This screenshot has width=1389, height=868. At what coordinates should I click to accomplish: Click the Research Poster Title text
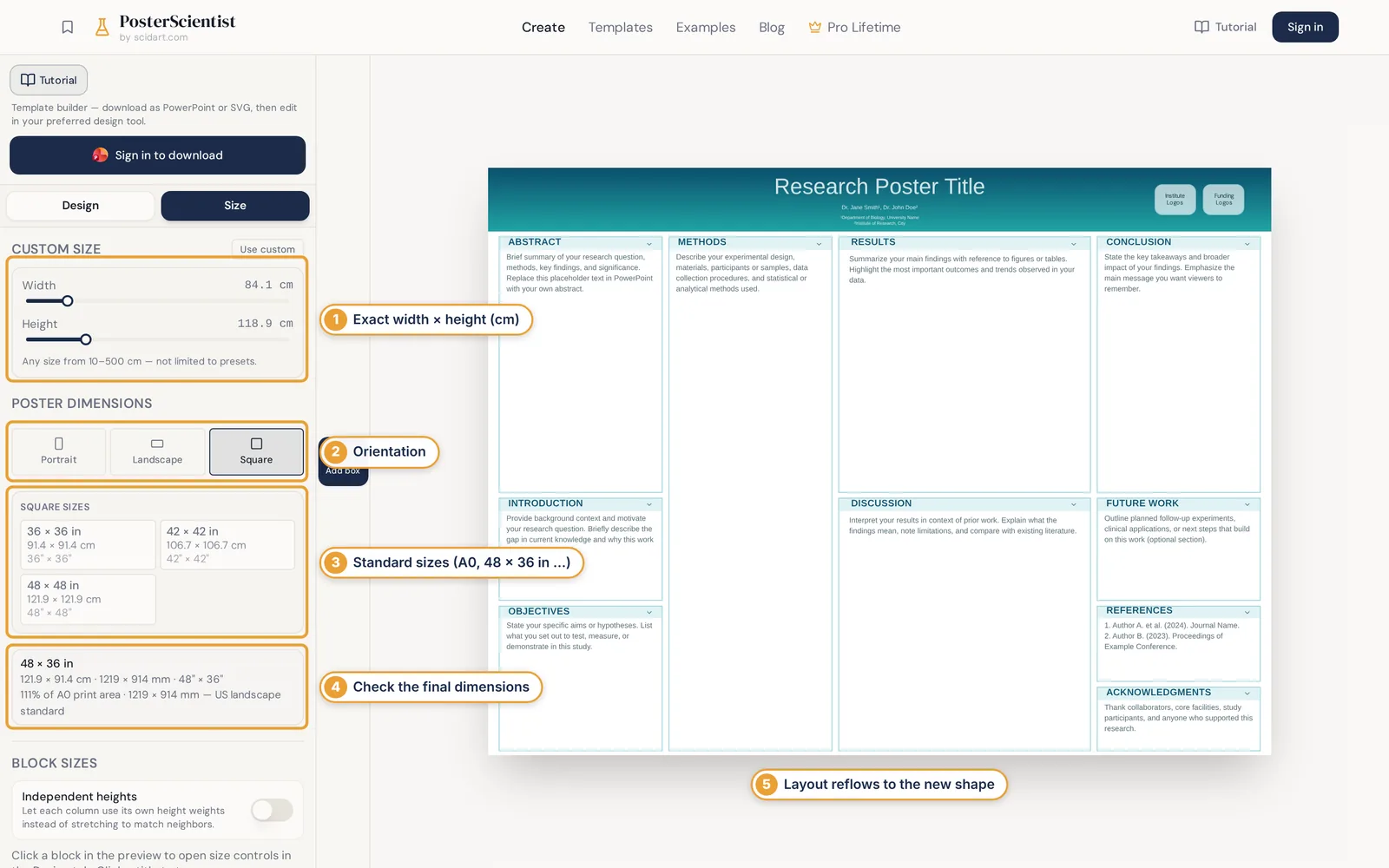tap(879, 187)
